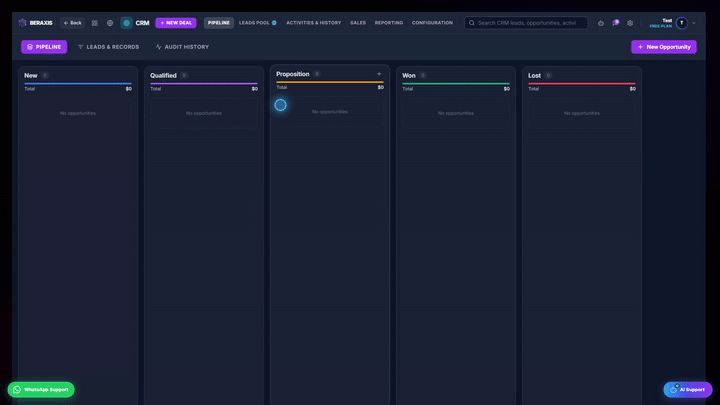Click the Lost column header
The height and width of the screenshot is (405, 720).
(534, 75)
